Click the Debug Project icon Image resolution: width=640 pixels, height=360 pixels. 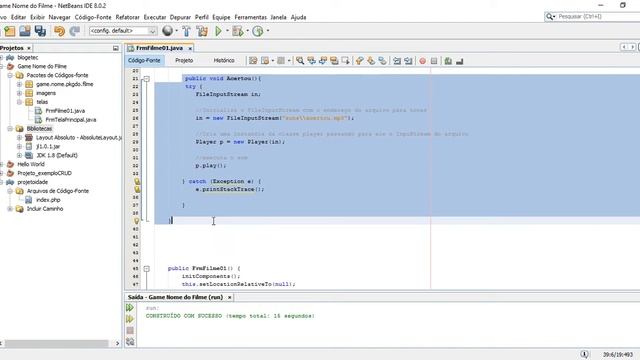pos(238,31)
